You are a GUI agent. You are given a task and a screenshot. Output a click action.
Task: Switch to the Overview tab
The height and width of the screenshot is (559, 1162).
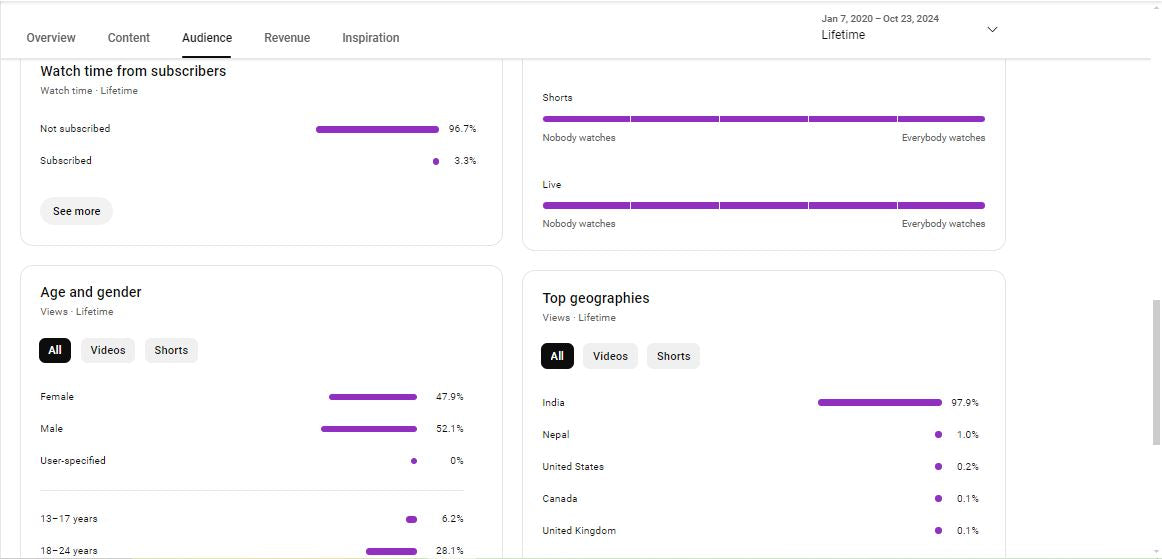[x=51, y=38]
